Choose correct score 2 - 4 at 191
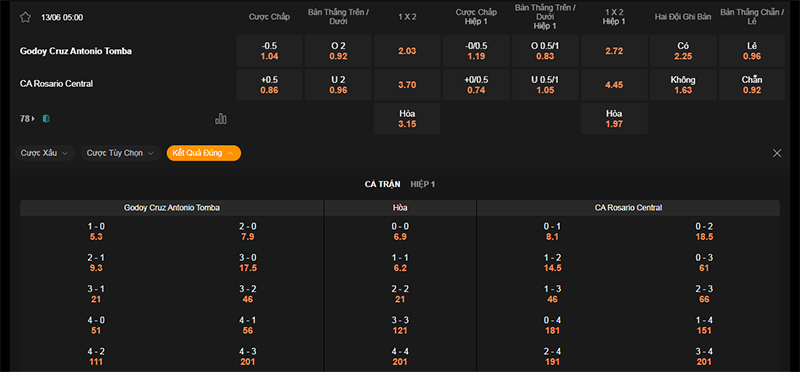 click(x=553, y=357)
